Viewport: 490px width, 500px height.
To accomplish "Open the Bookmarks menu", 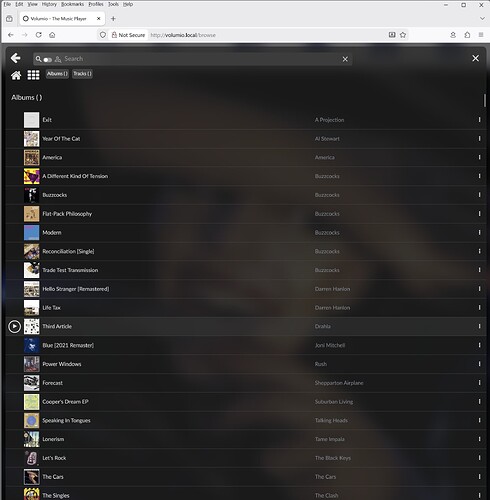I will tap(72, 4).
